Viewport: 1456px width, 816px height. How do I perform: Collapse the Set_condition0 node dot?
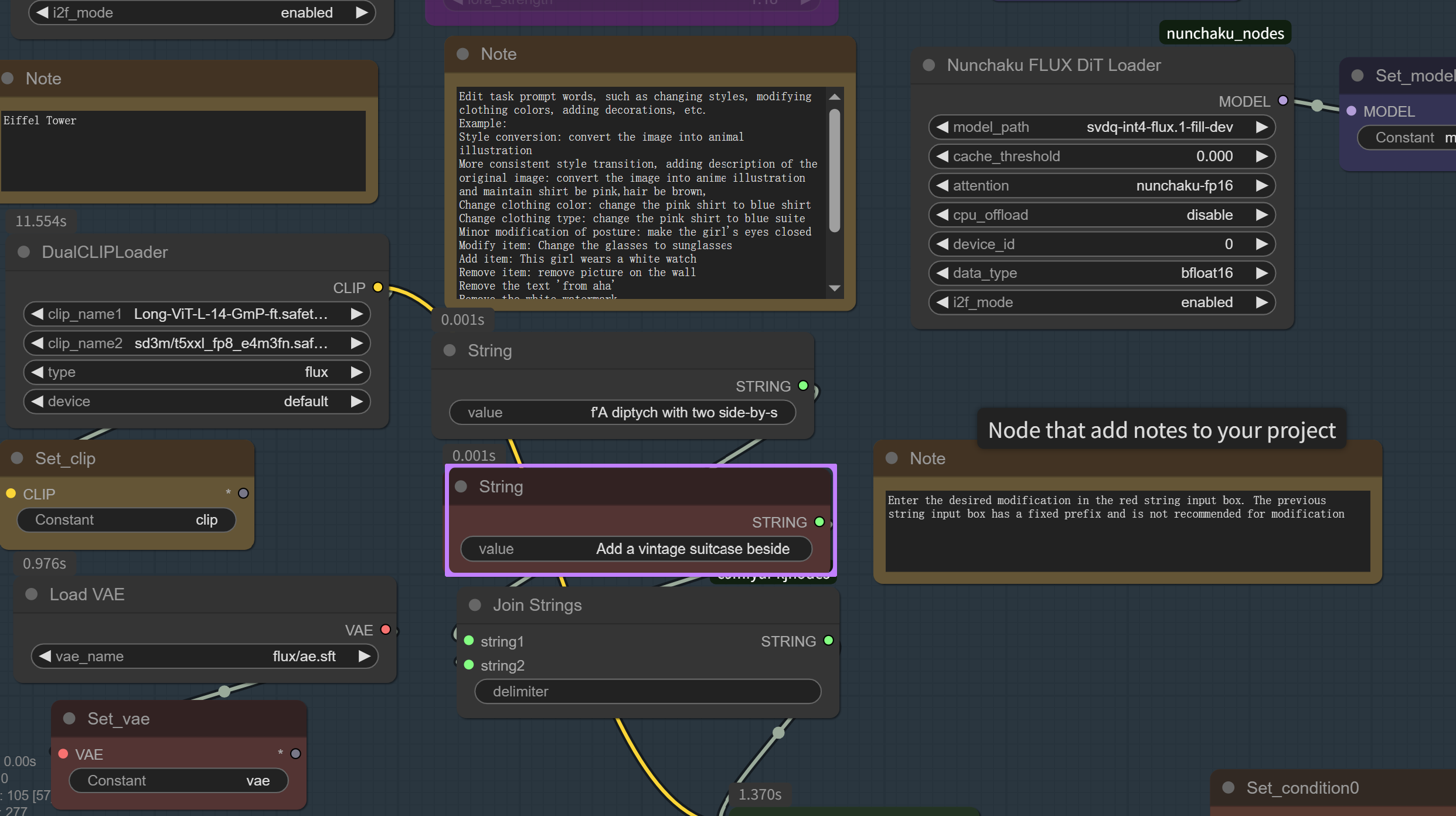tap(1229, 788)
